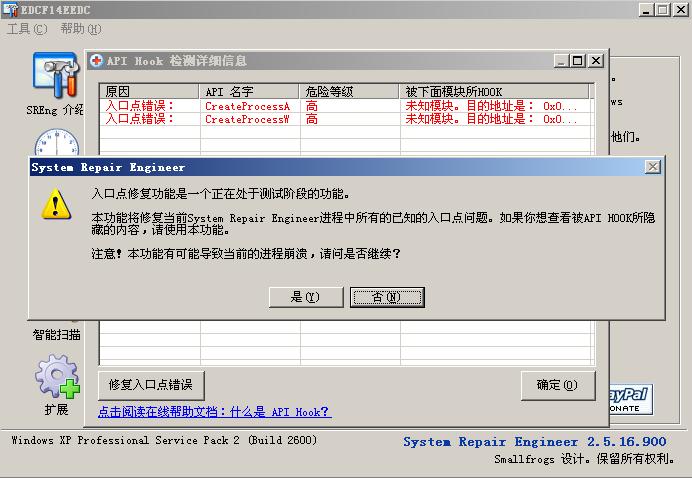Sort by the 危险等级 column header
The height and width of the screenshot is (478, 692).
click(x=349, y=91)
